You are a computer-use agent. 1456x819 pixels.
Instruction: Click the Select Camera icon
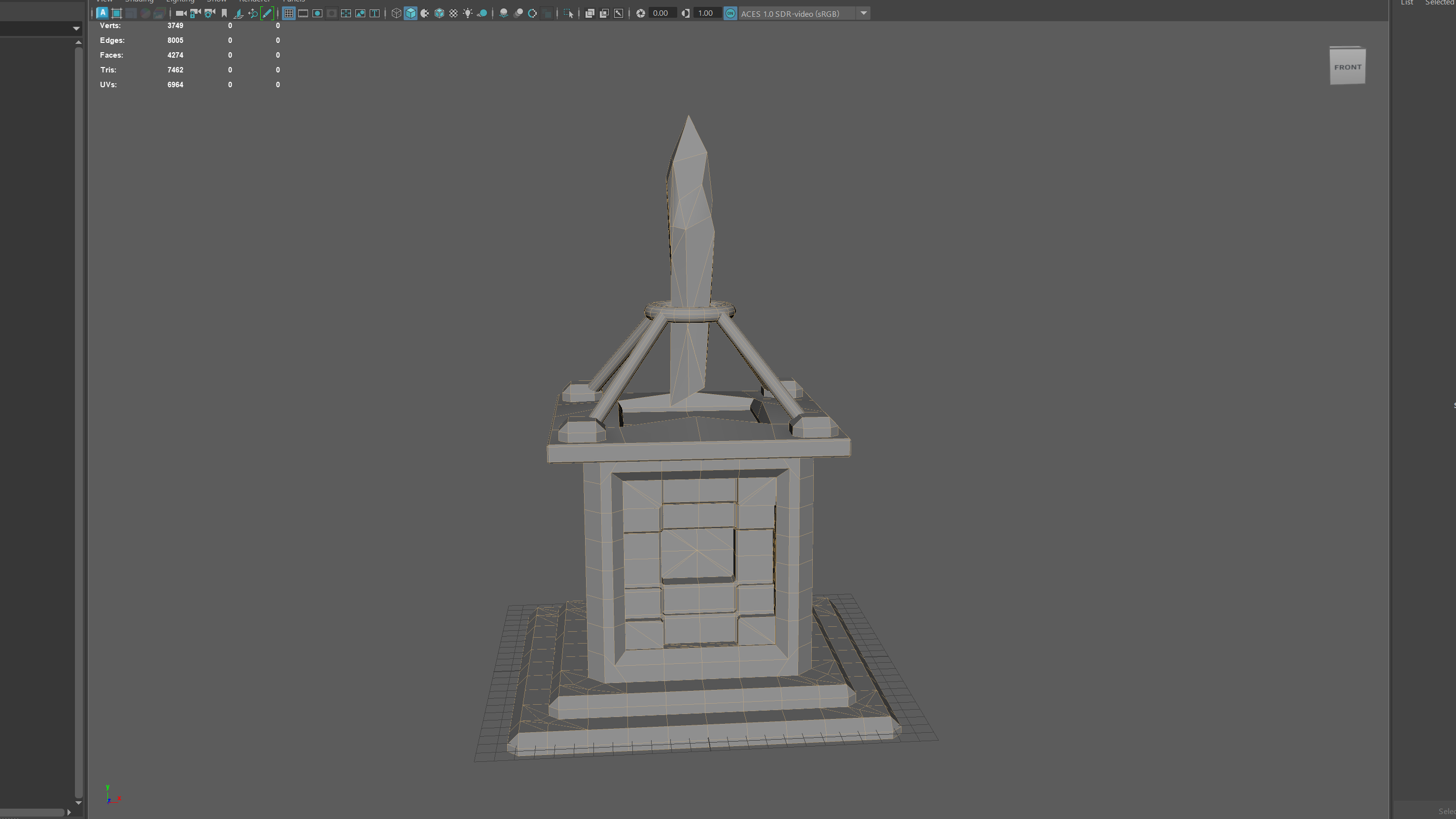[x=181, y=13]
